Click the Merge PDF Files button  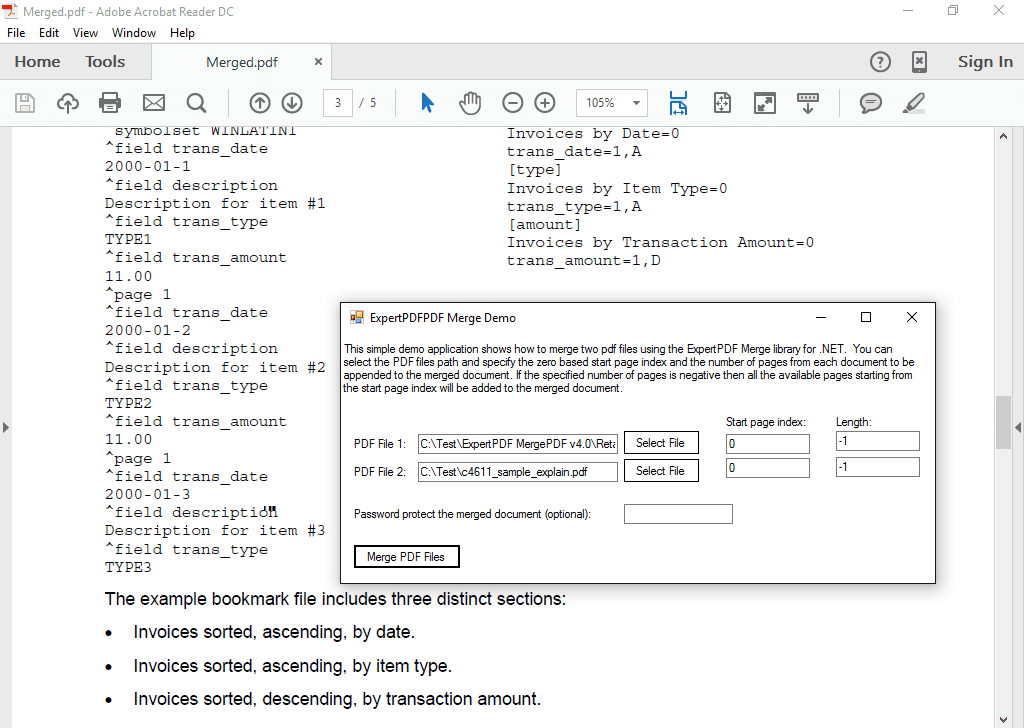coord(406,557)
